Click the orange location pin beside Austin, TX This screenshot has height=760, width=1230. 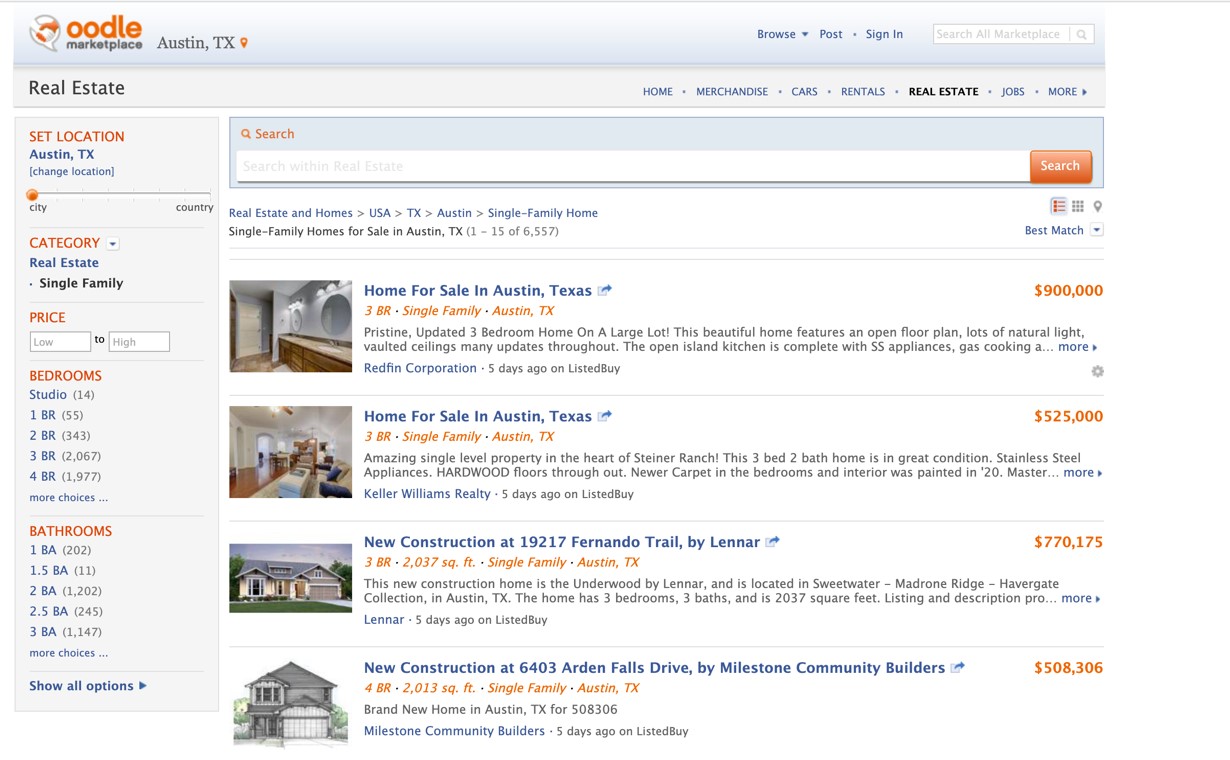pyautogui.click(x=244, y=43)
